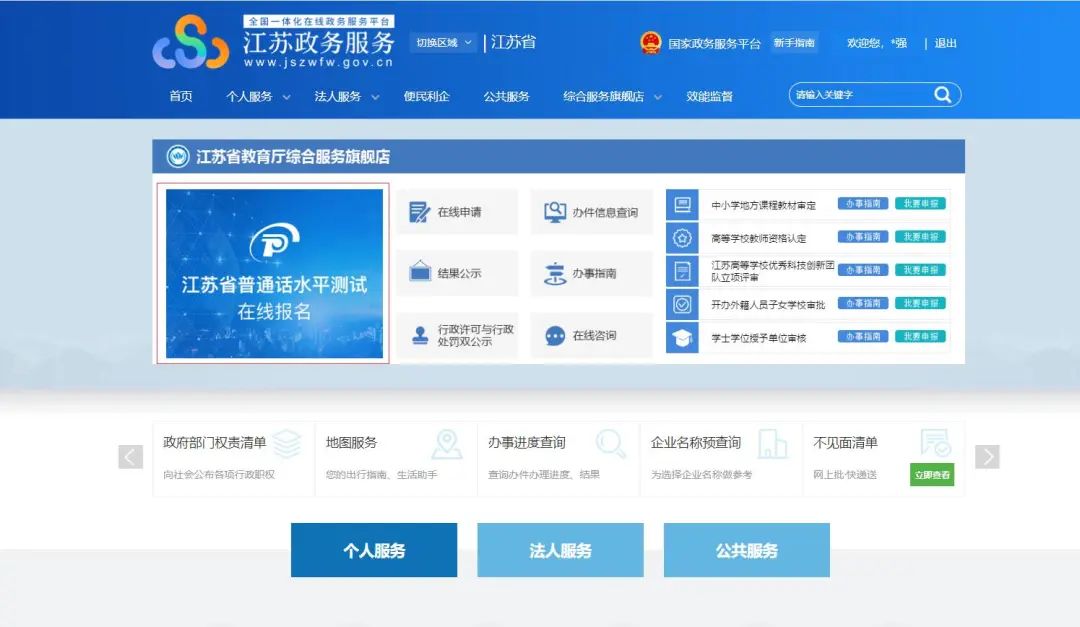The width and height of the screenshot is (1080, 627).
Task: Click the 地图服务 title
Action: pyautogui.click(x=351, y=442)
